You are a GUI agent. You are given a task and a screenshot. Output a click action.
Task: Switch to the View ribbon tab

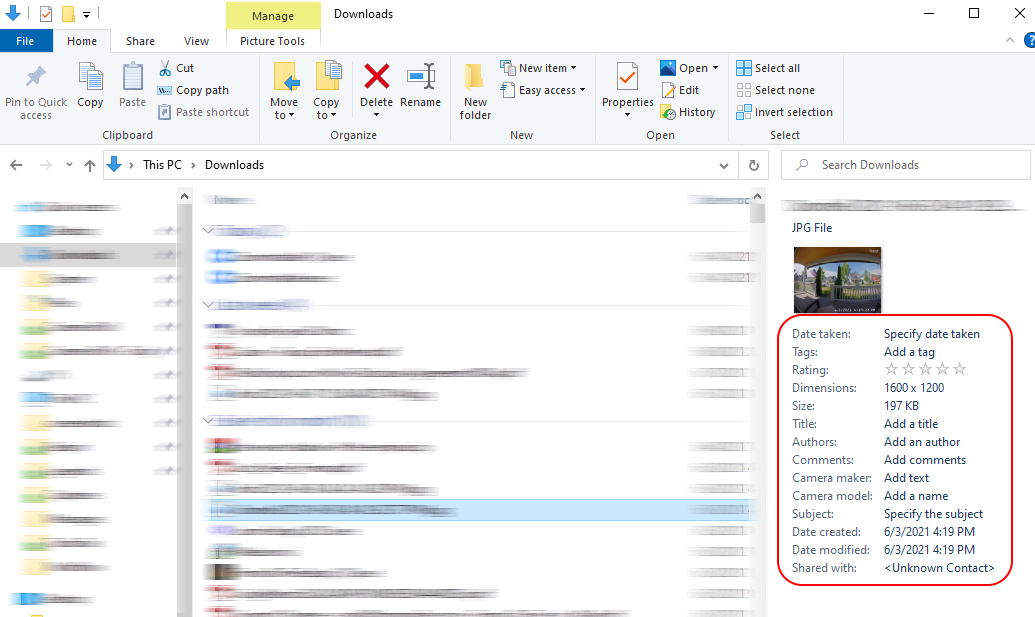(197, 41)
